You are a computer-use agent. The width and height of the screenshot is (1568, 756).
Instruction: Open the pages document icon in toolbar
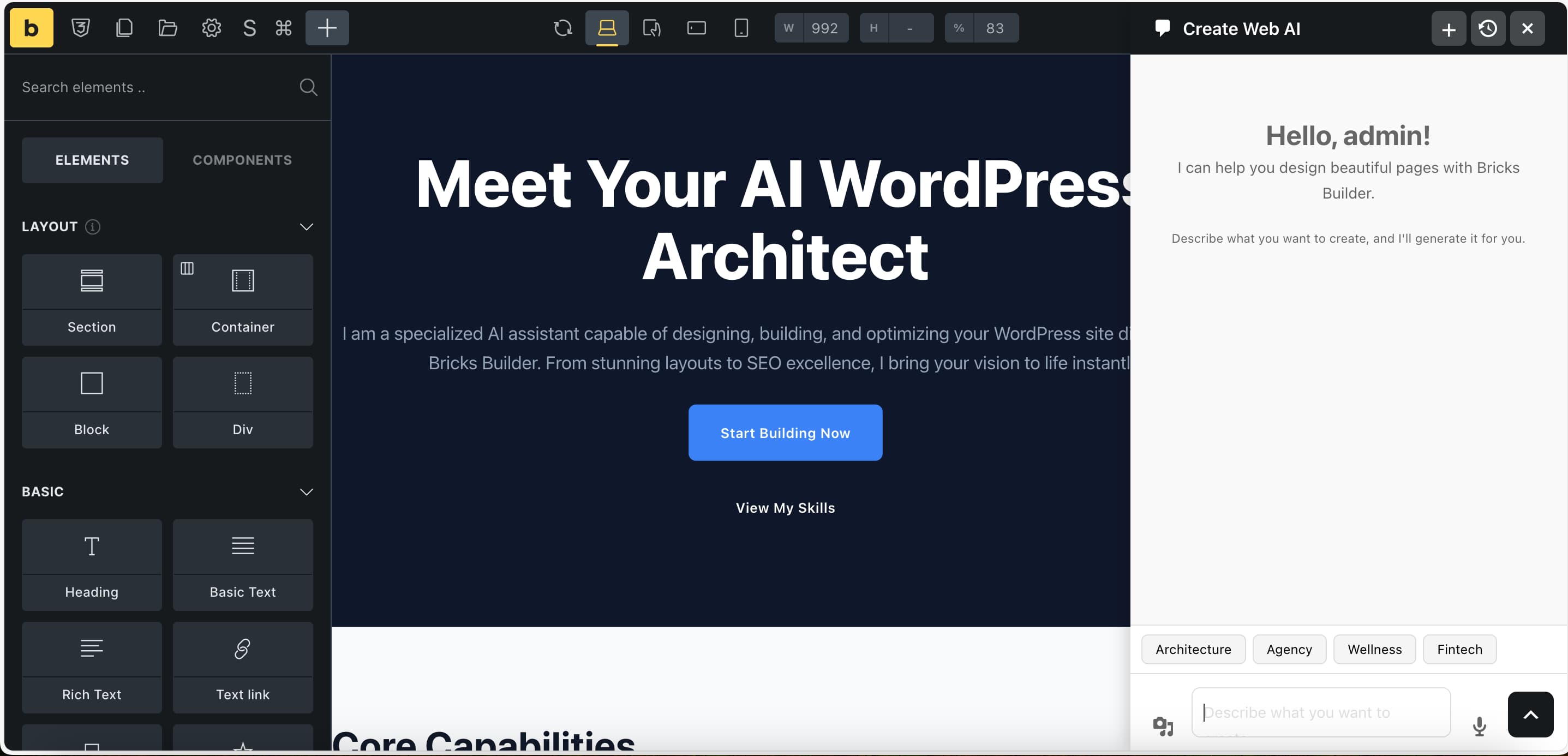[124, 27]
